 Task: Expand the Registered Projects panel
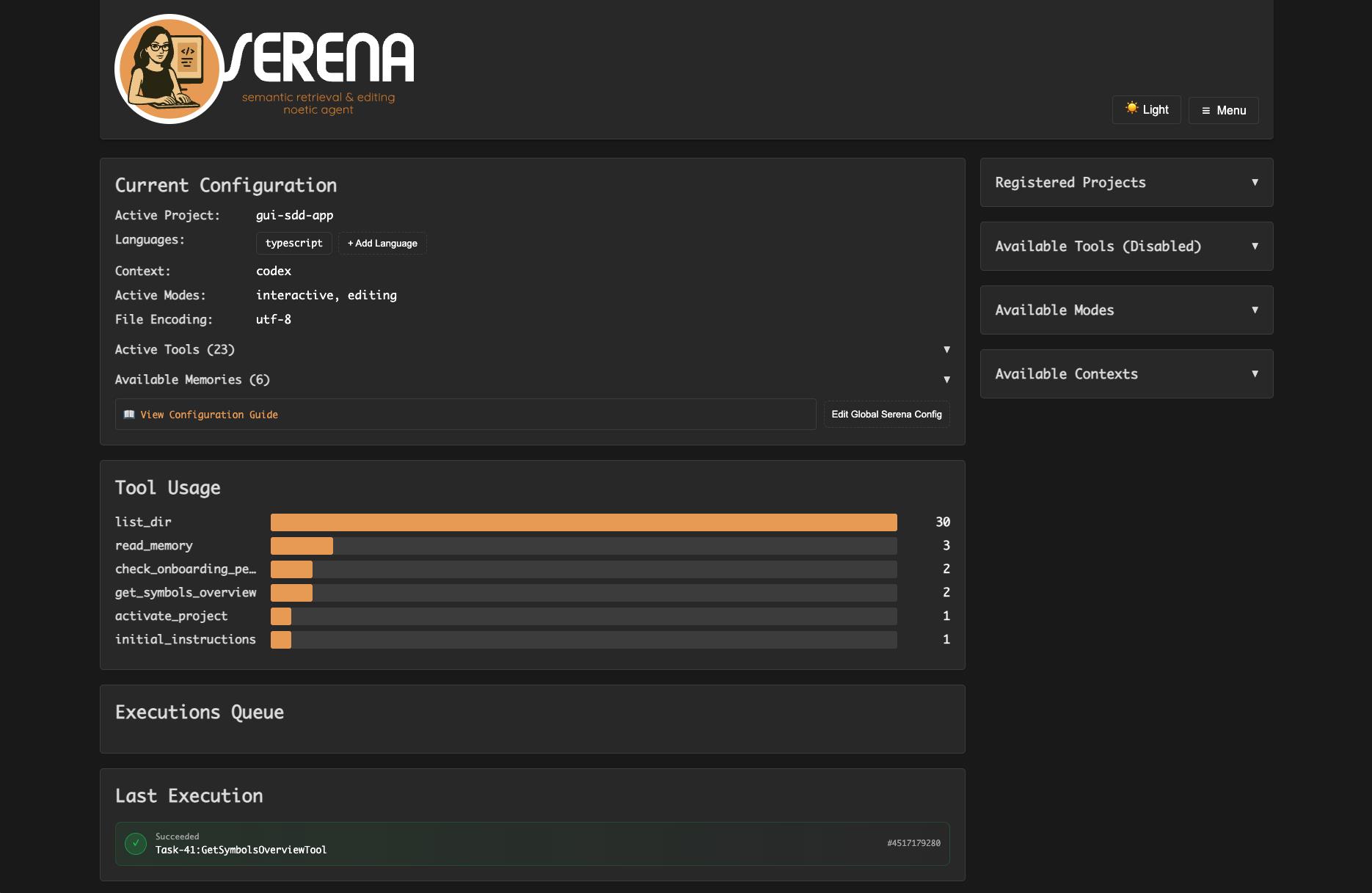[1126, 183]
